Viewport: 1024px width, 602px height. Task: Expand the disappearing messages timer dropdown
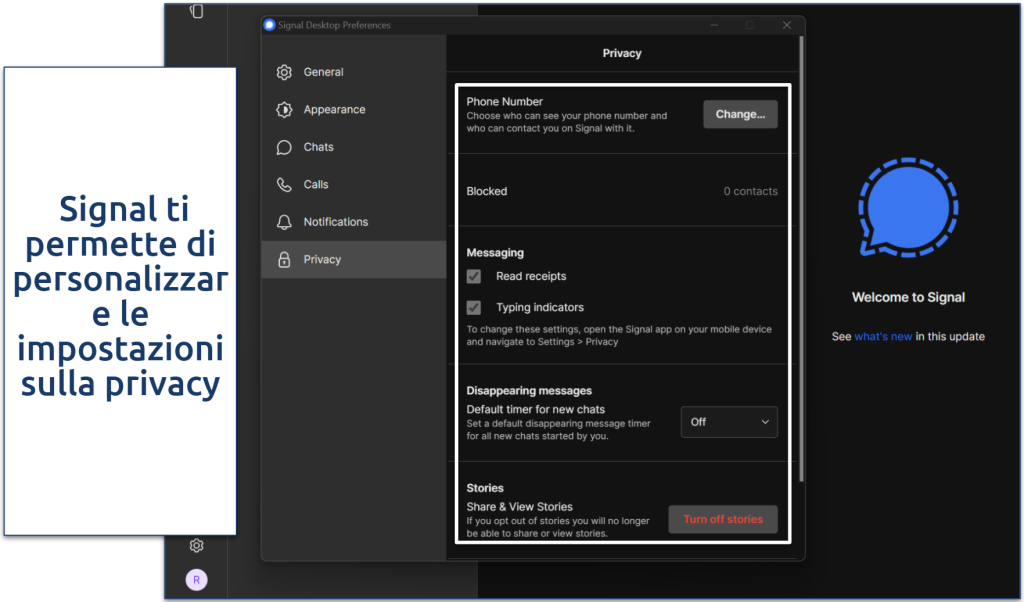[x=729, y=422]
